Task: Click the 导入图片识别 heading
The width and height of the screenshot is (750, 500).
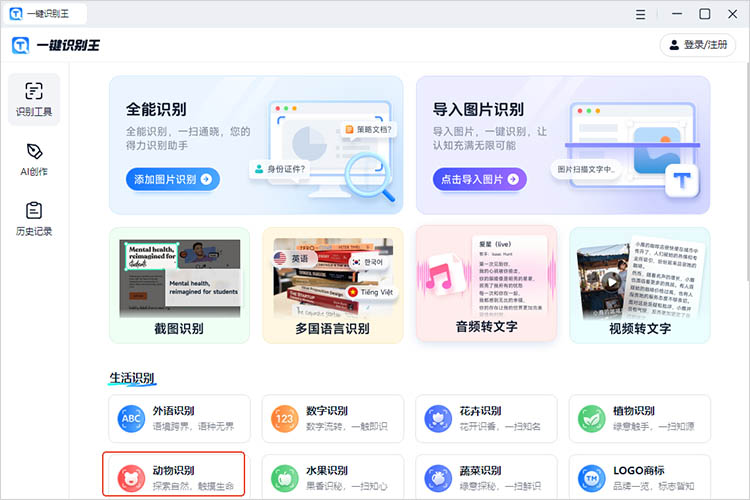Action: (478, 110)
